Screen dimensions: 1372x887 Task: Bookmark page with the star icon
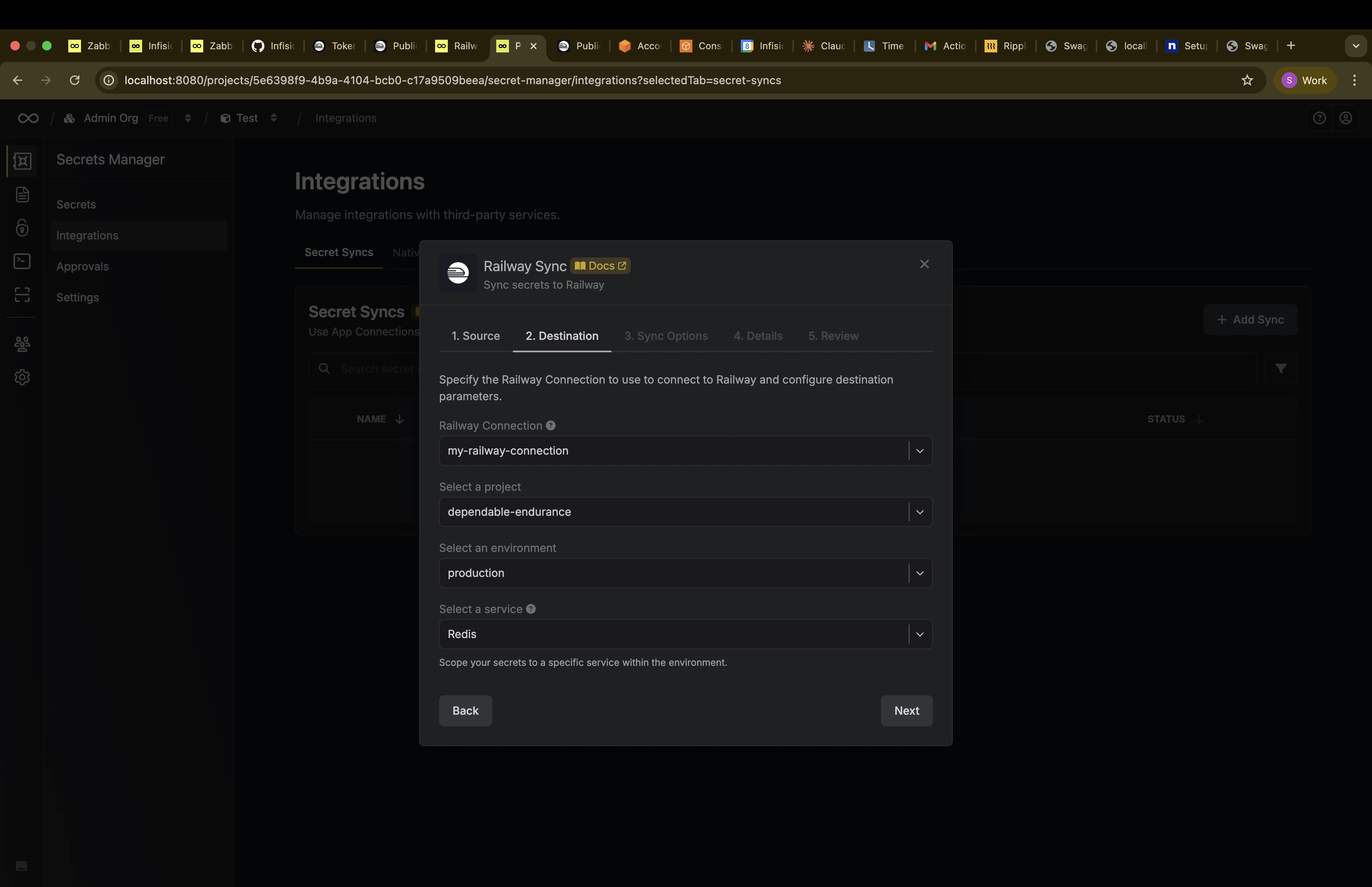tap(1247, 80)
